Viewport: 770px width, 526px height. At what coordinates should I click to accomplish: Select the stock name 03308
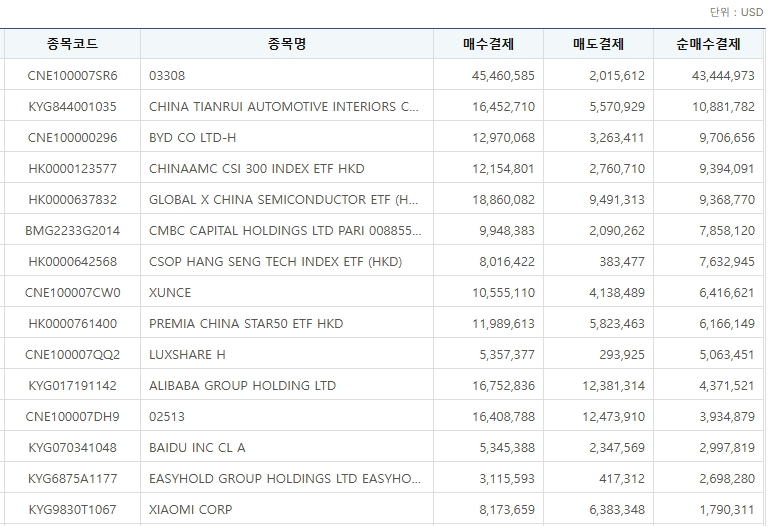tap(167, 76)
